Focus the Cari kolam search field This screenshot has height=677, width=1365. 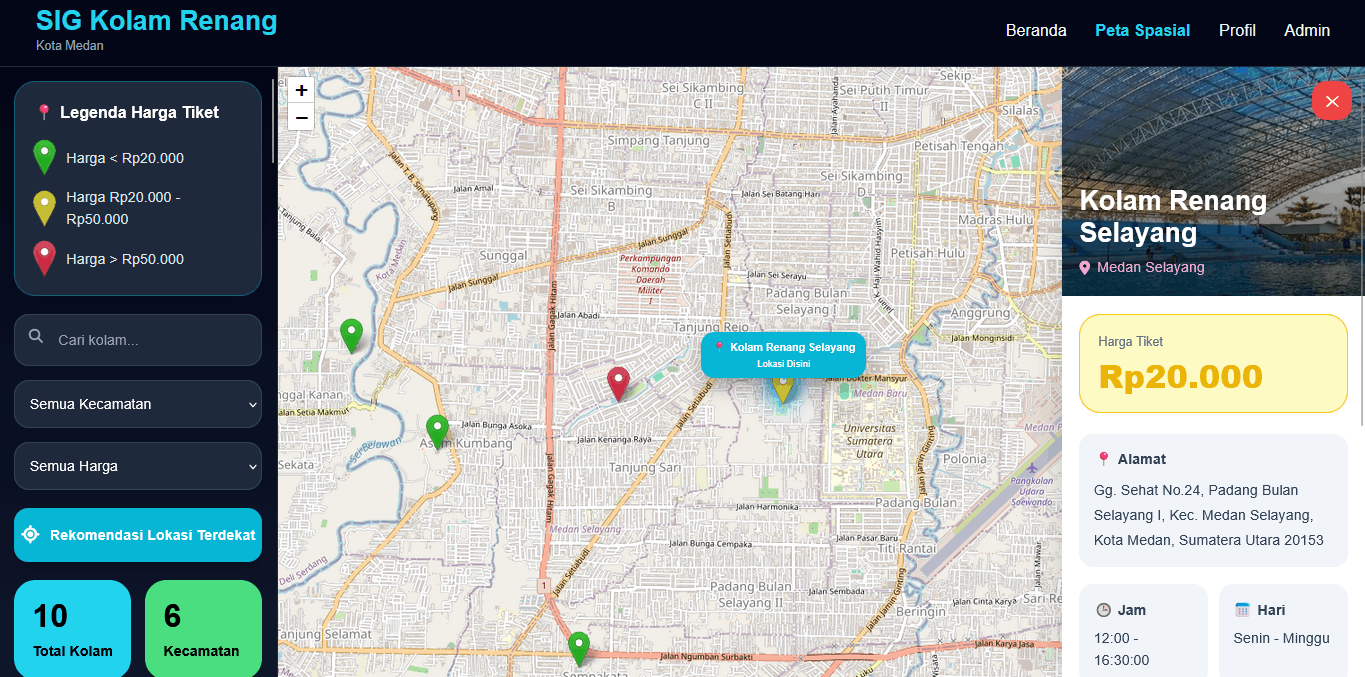pos(138,340)
